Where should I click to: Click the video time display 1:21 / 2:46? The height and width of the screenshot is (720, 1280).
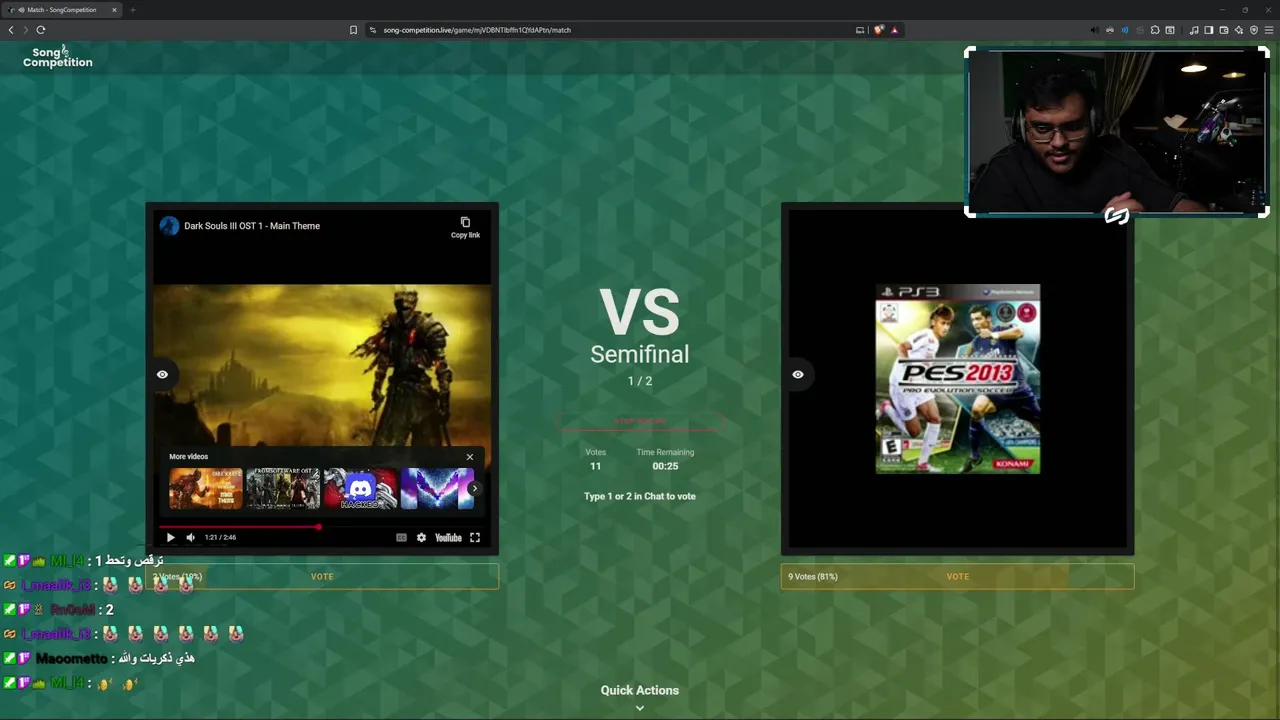pos(220,537)
